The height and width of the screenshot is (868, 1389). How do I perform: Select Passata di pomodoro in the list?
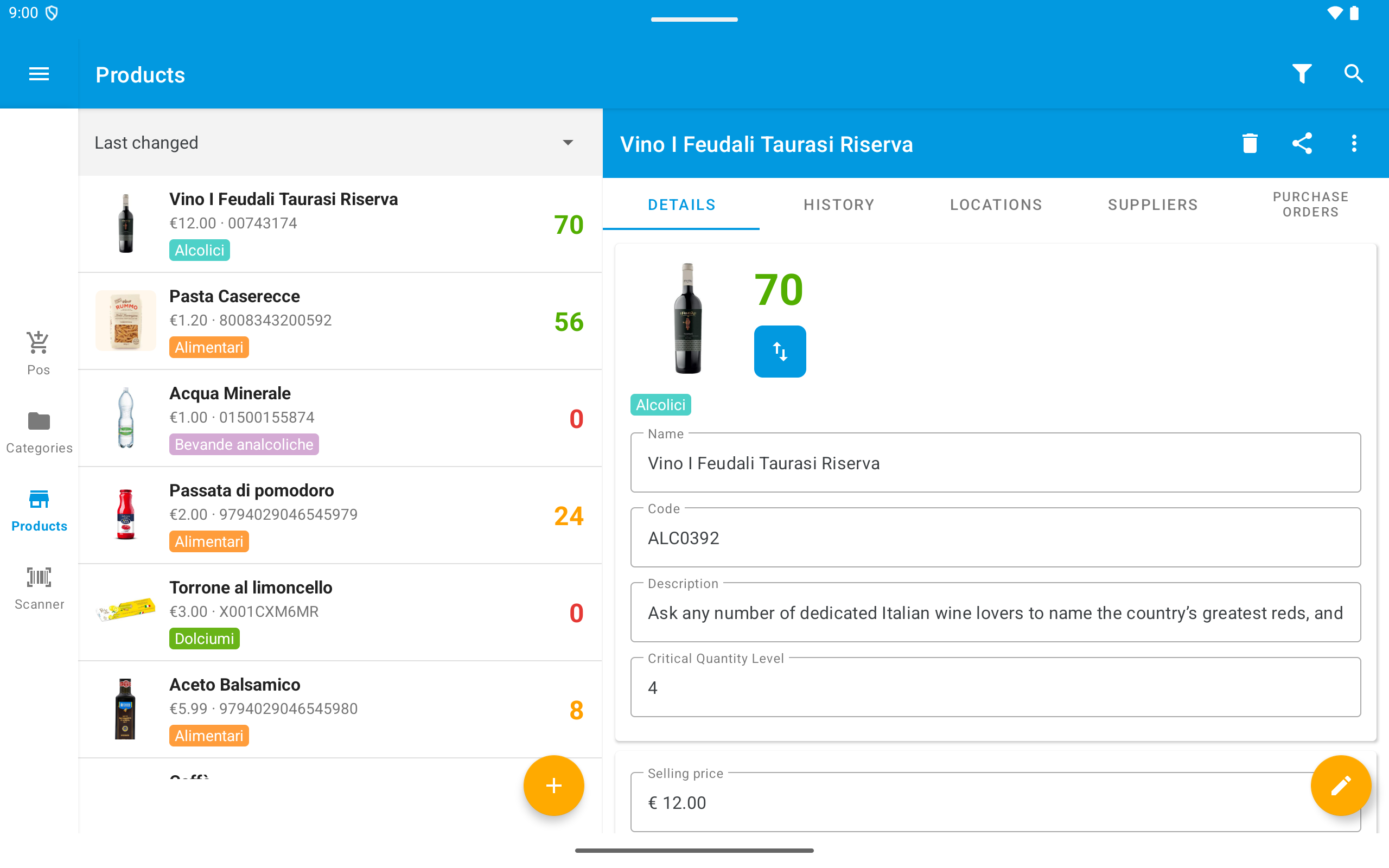(340, 515)
